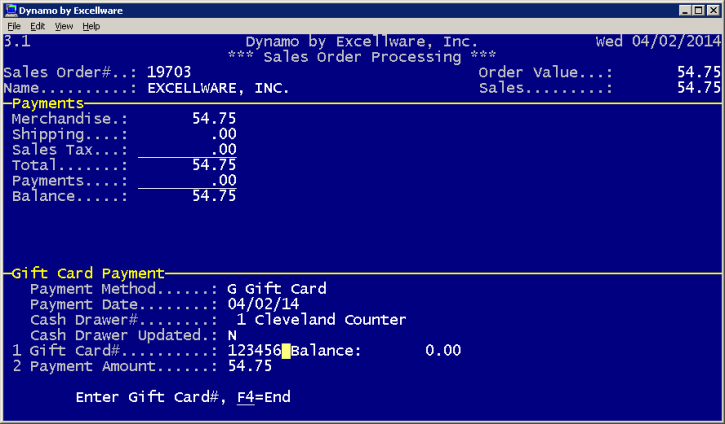Select sales order number 19703
The width and height of the screenshot is (725, 424).
click(x=169, y=72)
